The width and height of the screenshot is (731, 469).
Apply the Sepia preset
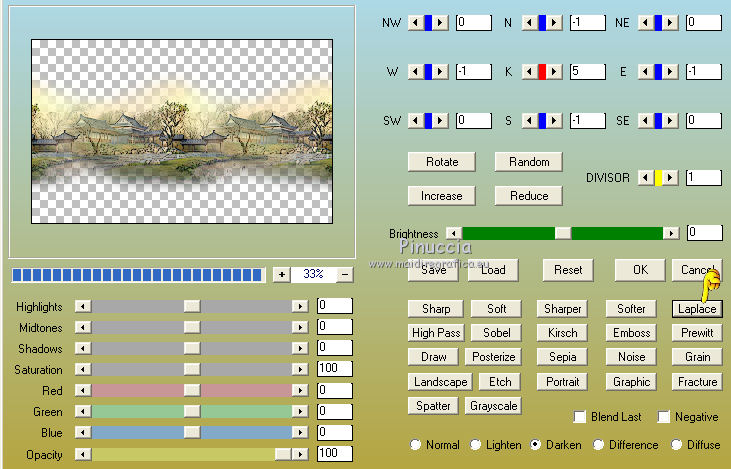pos(562,357)
